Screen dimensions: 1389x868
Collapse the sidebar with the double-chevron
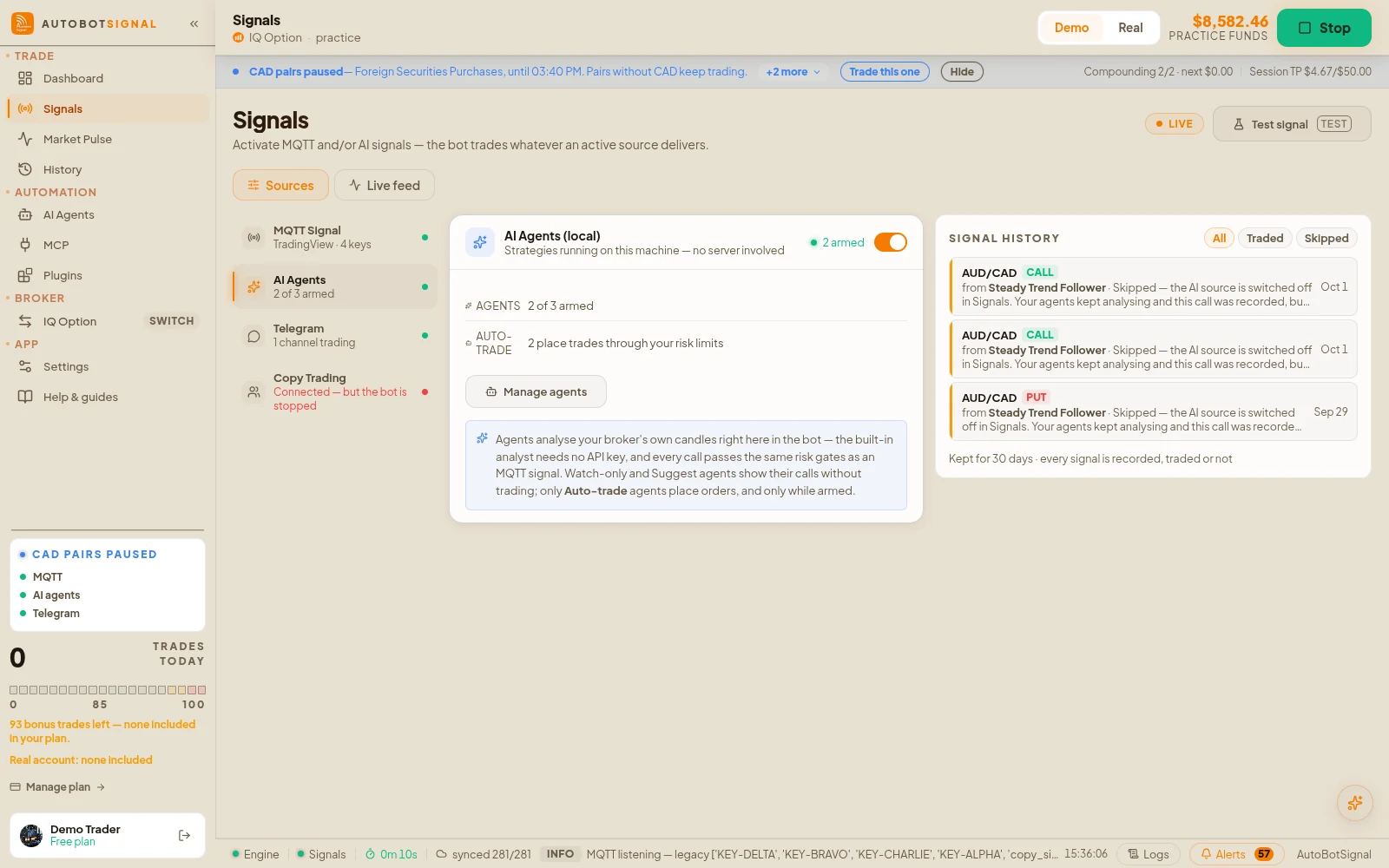[x=194, y=23]
